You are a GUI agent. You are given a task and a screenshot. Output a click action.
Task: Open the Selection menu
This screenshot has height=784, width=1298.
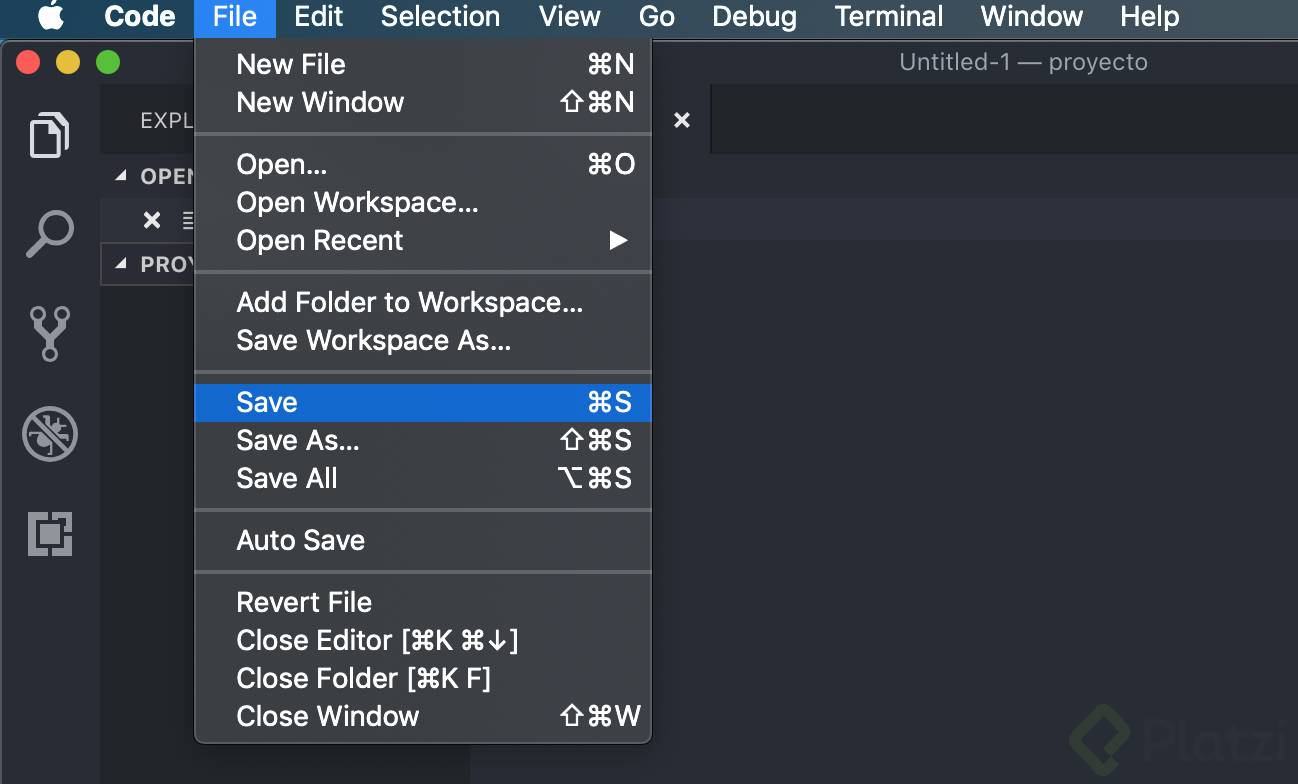click(x=440, y=17)
